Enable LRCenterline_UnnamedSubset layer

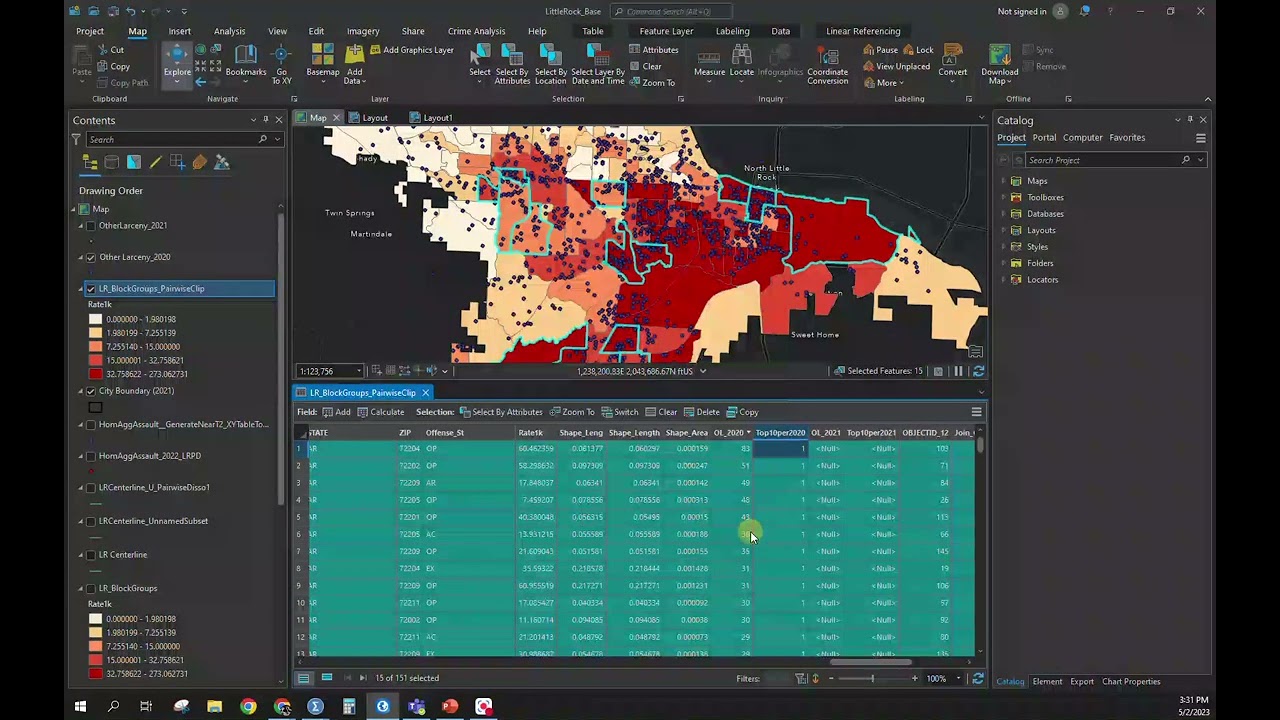click(x=91, y=521)
